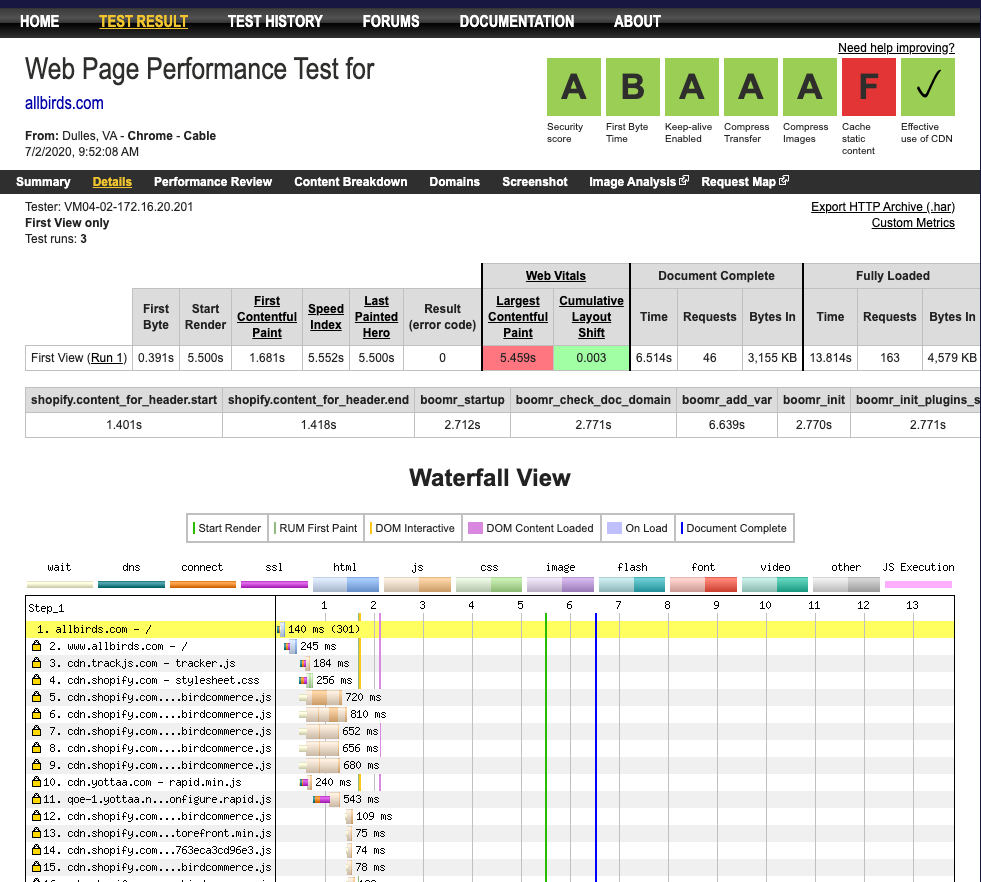Click the lock icon on torefront.min.js row 13
This screenshot has width=981, height=882.
tap(36, 833)
